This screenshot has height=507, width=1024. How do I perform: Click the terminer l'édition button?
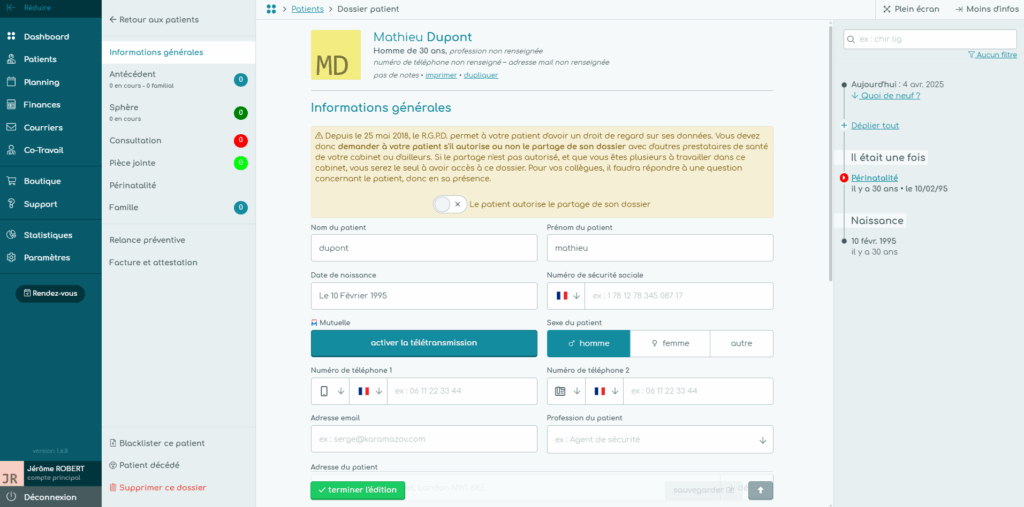(x=357, y=490)
